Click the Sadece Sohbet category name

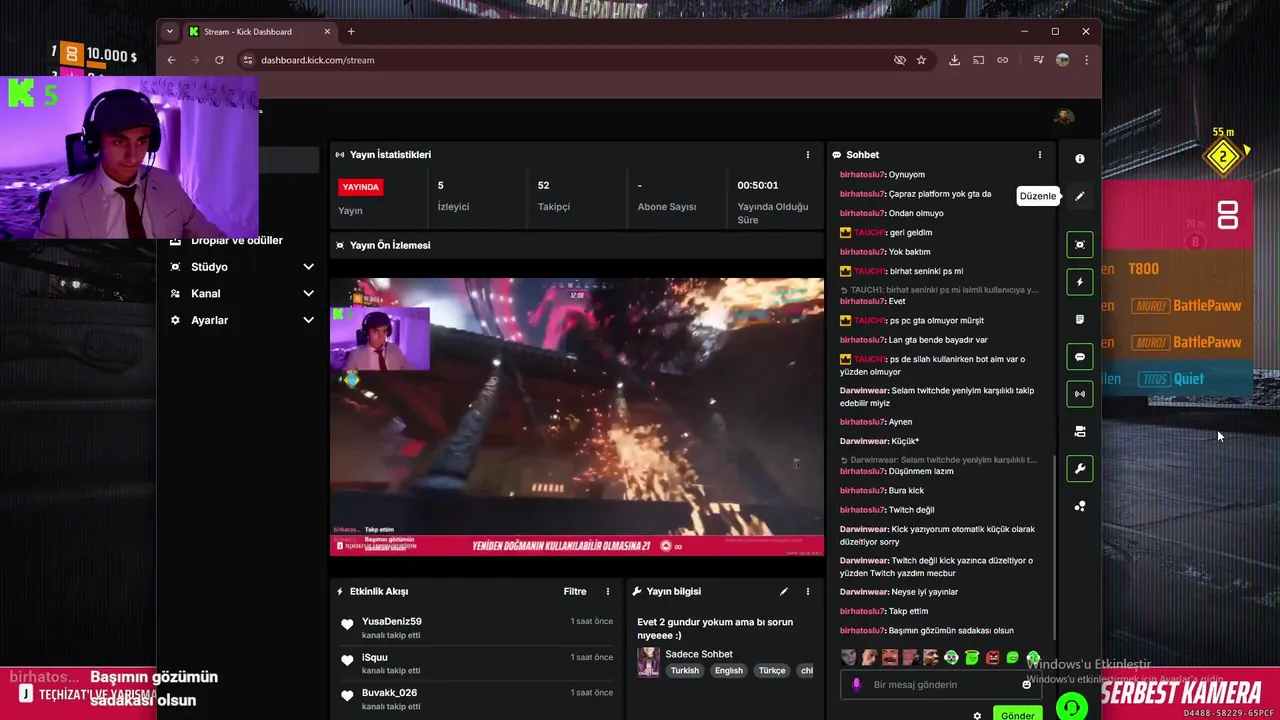(x=699, y=654)
